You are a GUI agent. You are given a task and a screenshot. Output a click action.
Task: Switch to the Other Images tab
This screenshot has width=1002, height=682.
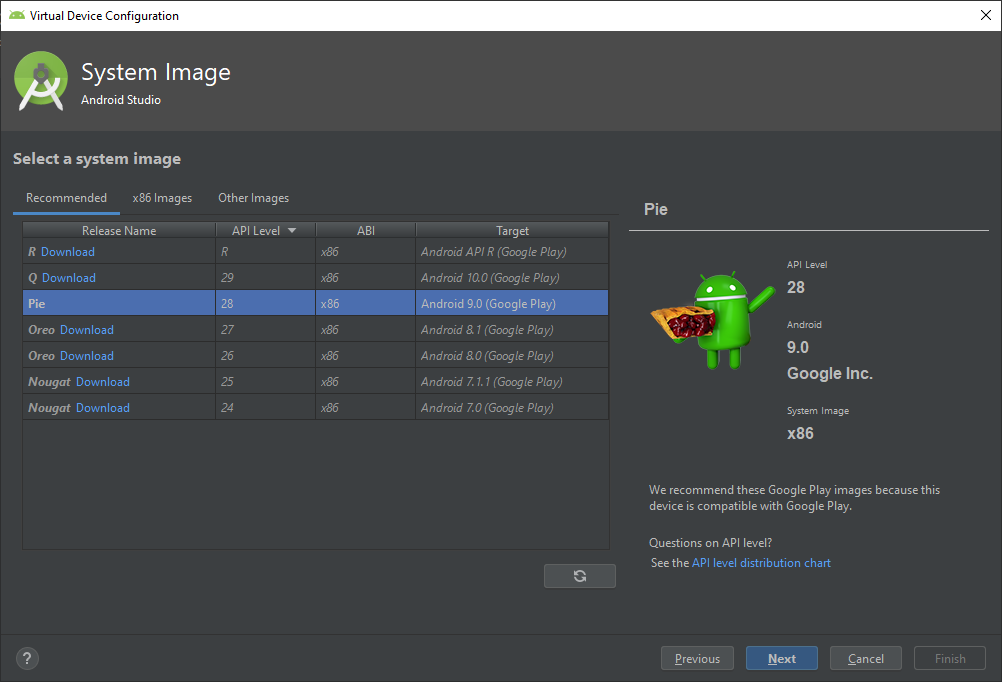point(254,198)
